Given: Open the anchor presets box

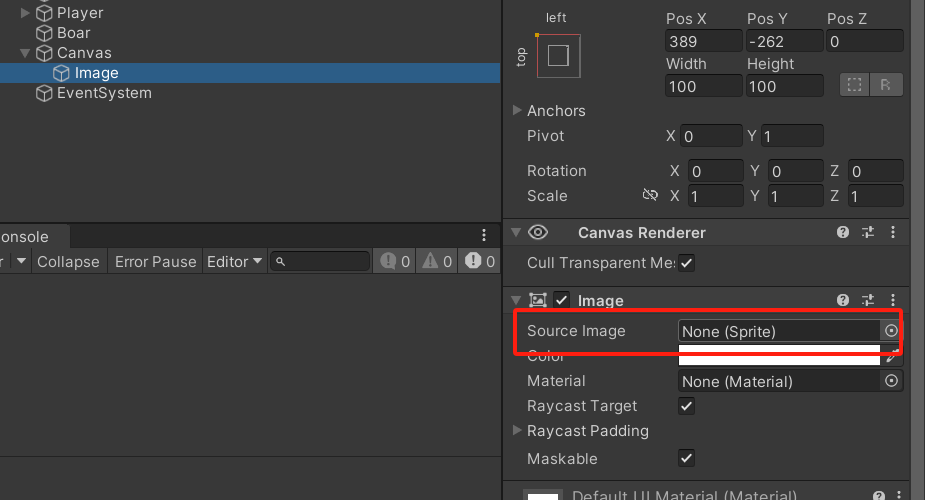Looking at the screenshot, I should (558, 56).
